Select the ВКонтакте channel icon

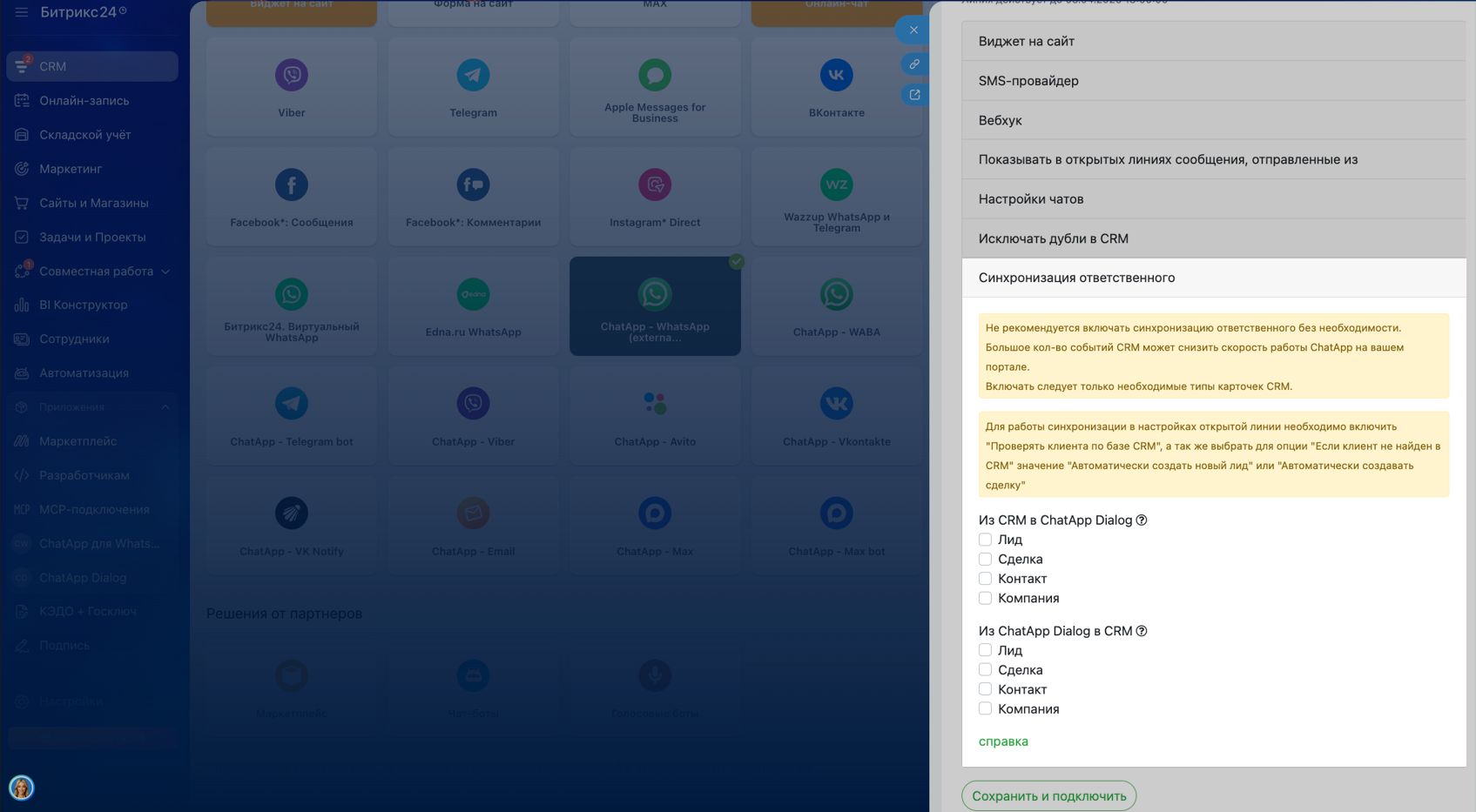click(x=836, y=76)
